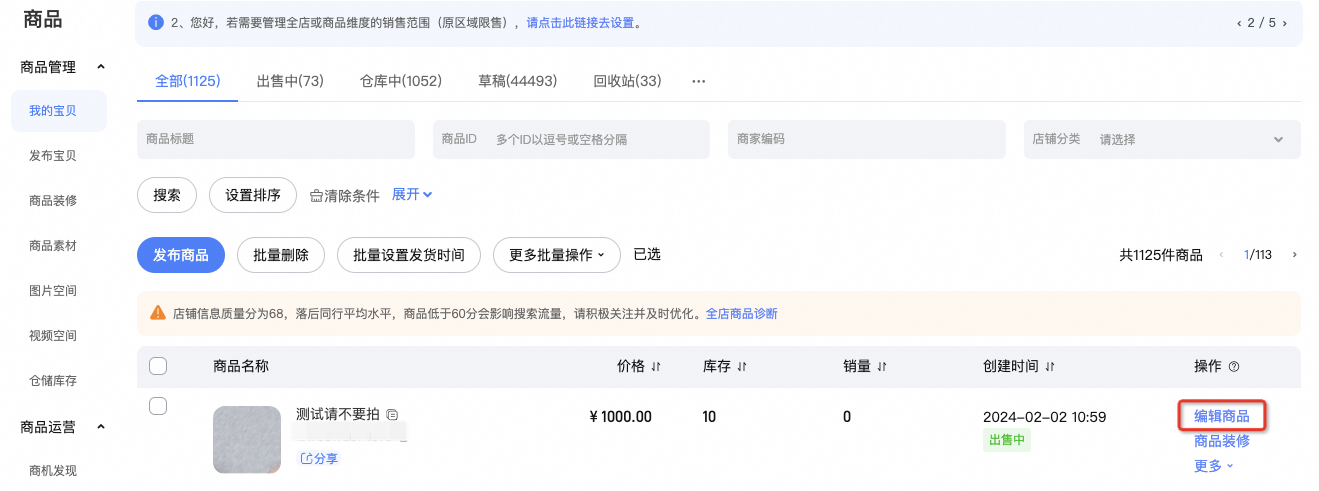Click the price ¥1000.00 cell

(x=620, y=417)
